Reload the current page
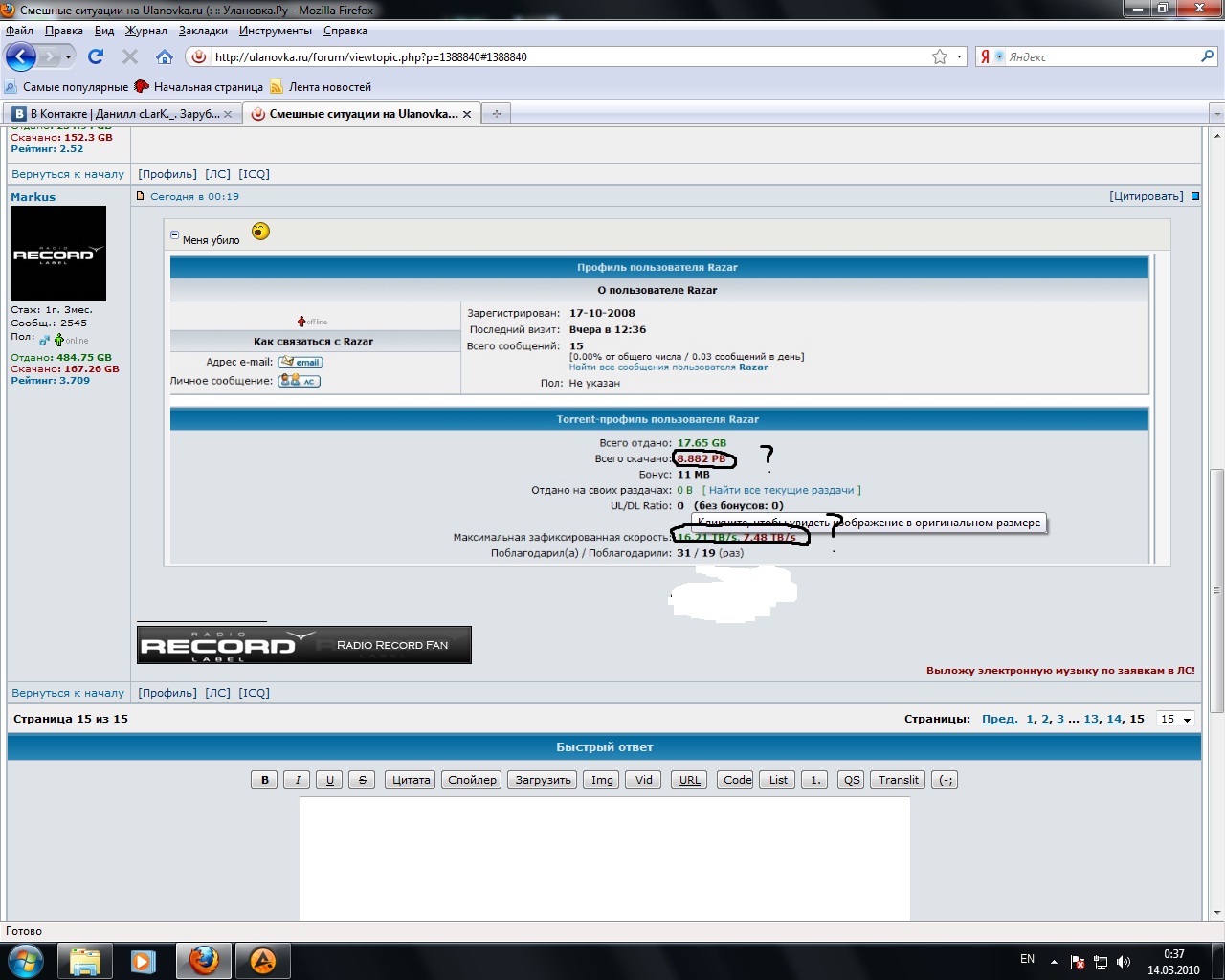The height and width of the screenshot is (980, 1225). pyautogui.click(x=96, y=56)
